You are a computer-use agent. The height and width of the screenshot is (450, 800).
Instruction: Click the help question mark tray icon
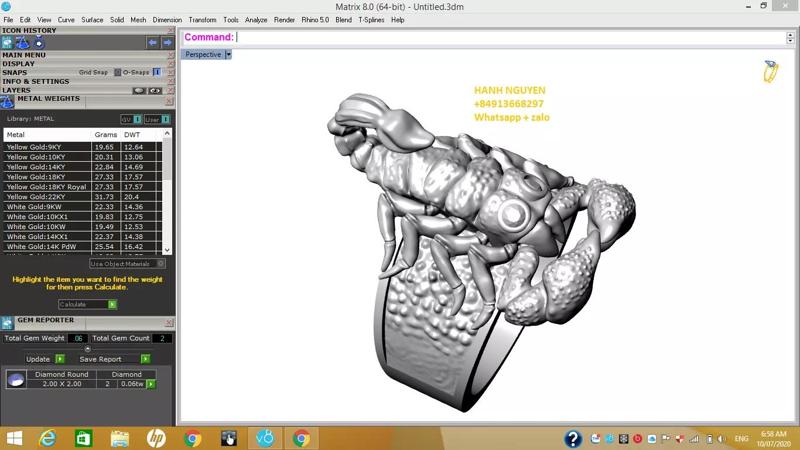(x=573, y=439)
